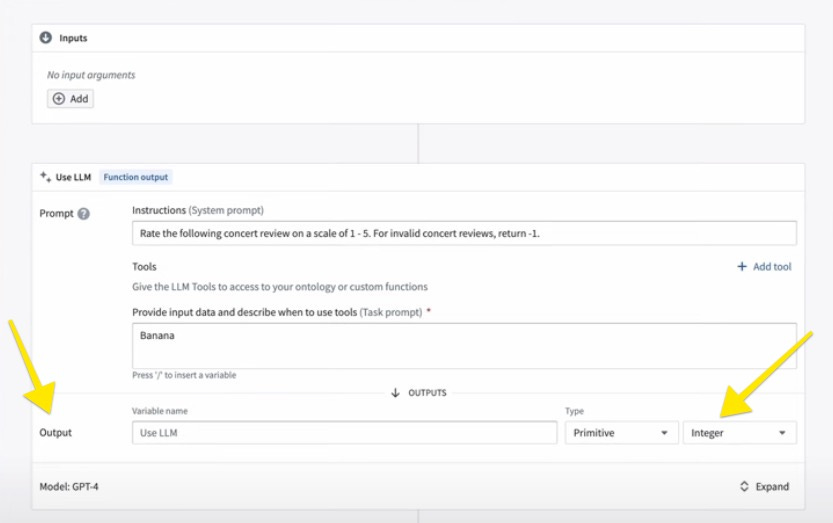The image size is (833, 523).
Task: Click the Expand up-down chevron icon
Action: pyautogui.click(x=744, y=486)
